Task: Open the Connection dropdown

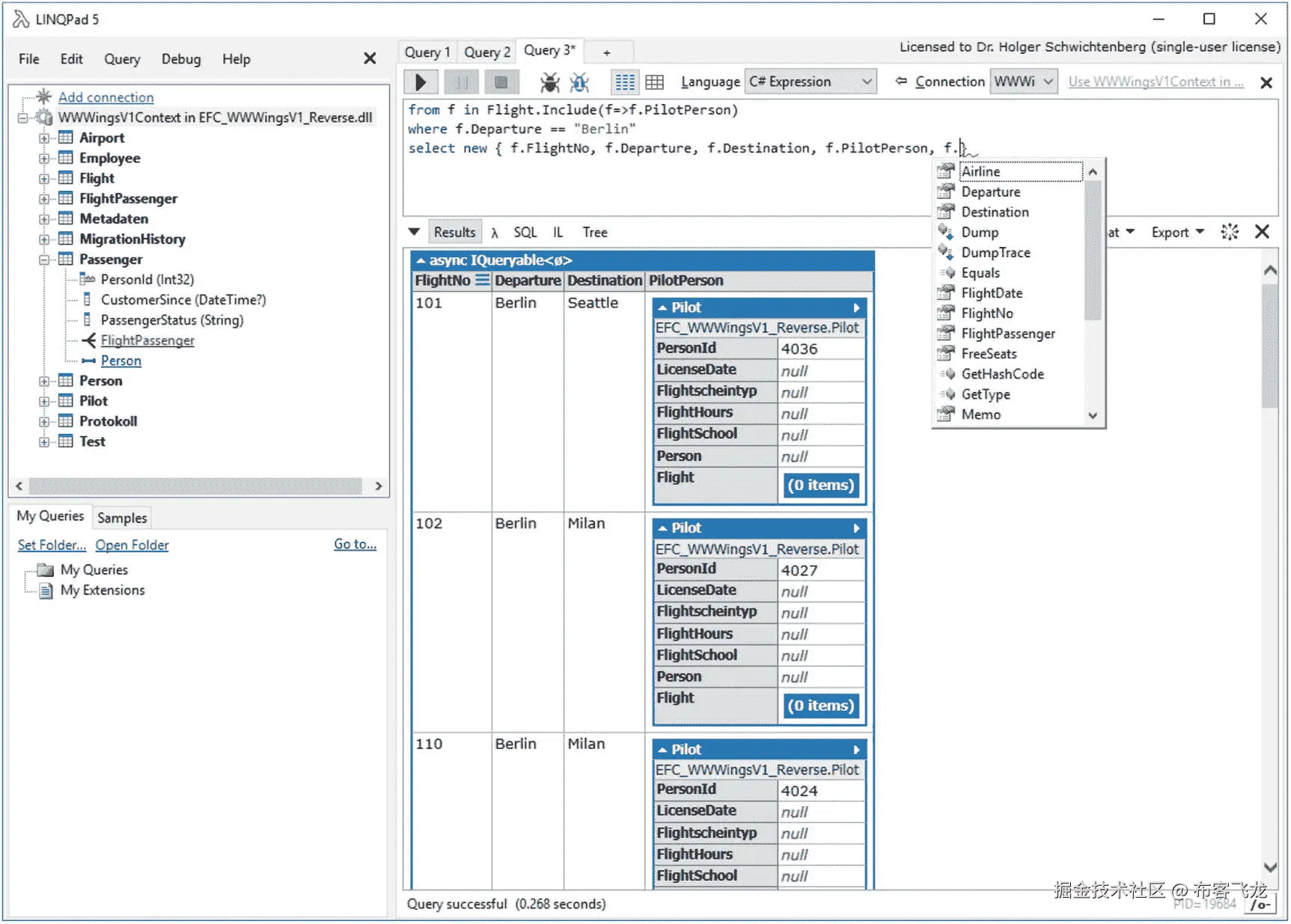Action: [1024, 82]
